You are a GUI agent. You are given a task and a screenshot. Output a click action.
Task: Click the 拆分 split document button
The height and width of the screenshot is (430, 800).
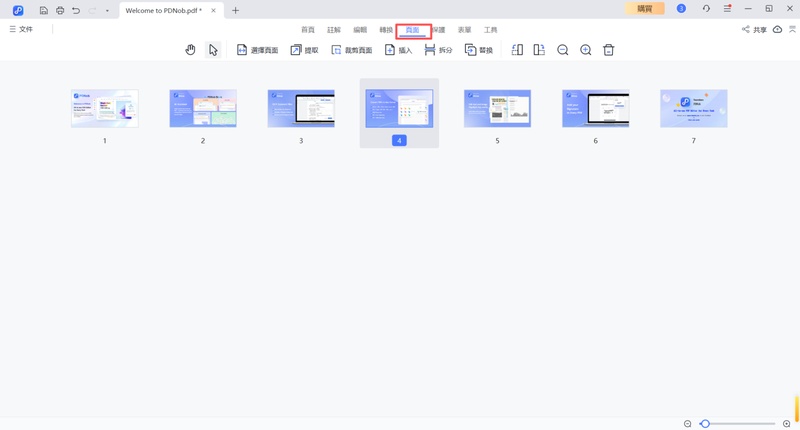click(x=438, y=50)
